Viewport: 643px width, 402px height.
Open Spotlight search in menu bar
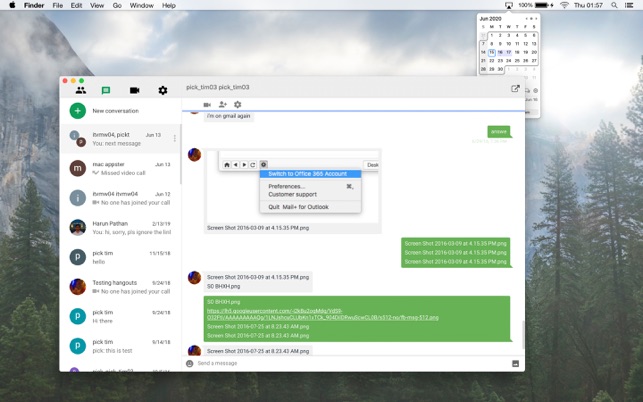click(614, 5)
